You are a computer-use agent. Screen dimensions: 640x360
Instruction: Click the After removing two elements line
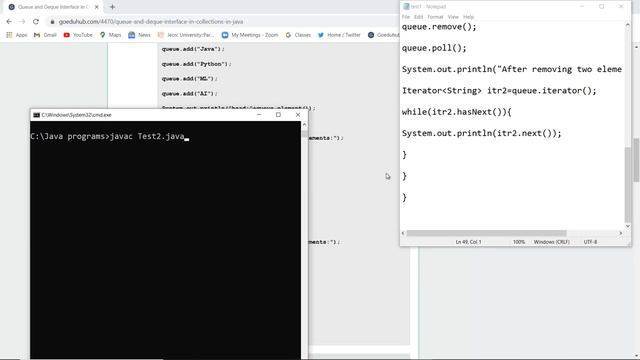pyautogui.click(x=512, y=69)
